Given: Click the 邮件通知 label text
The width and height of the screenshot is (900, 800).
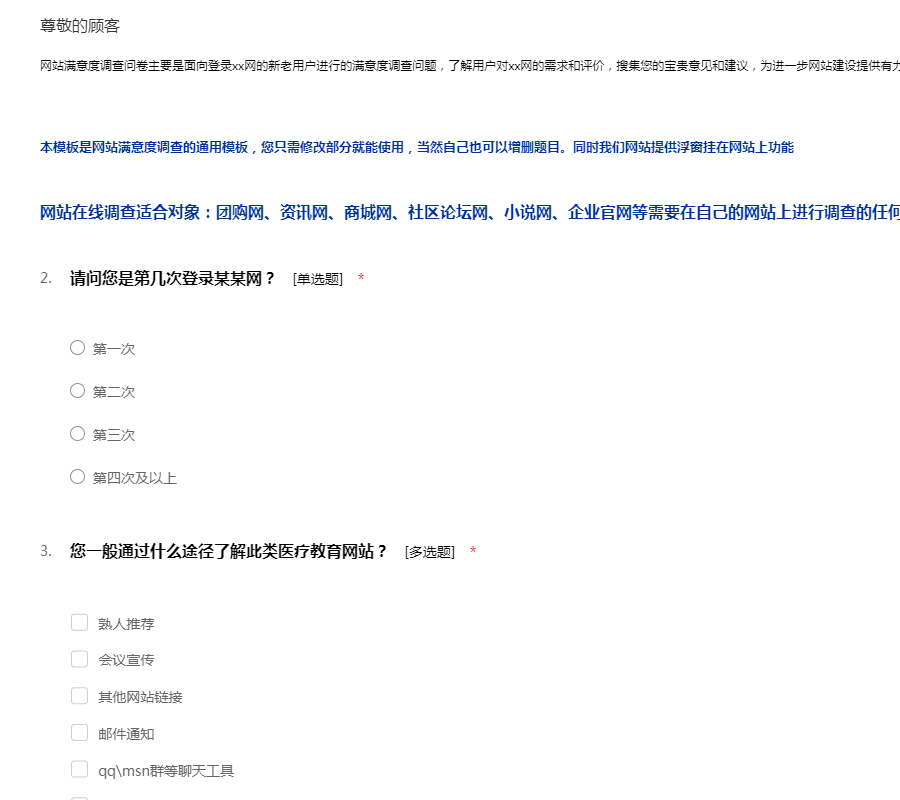Looking at the screenshot, I should pyautogui.click(x=126, y=734).
